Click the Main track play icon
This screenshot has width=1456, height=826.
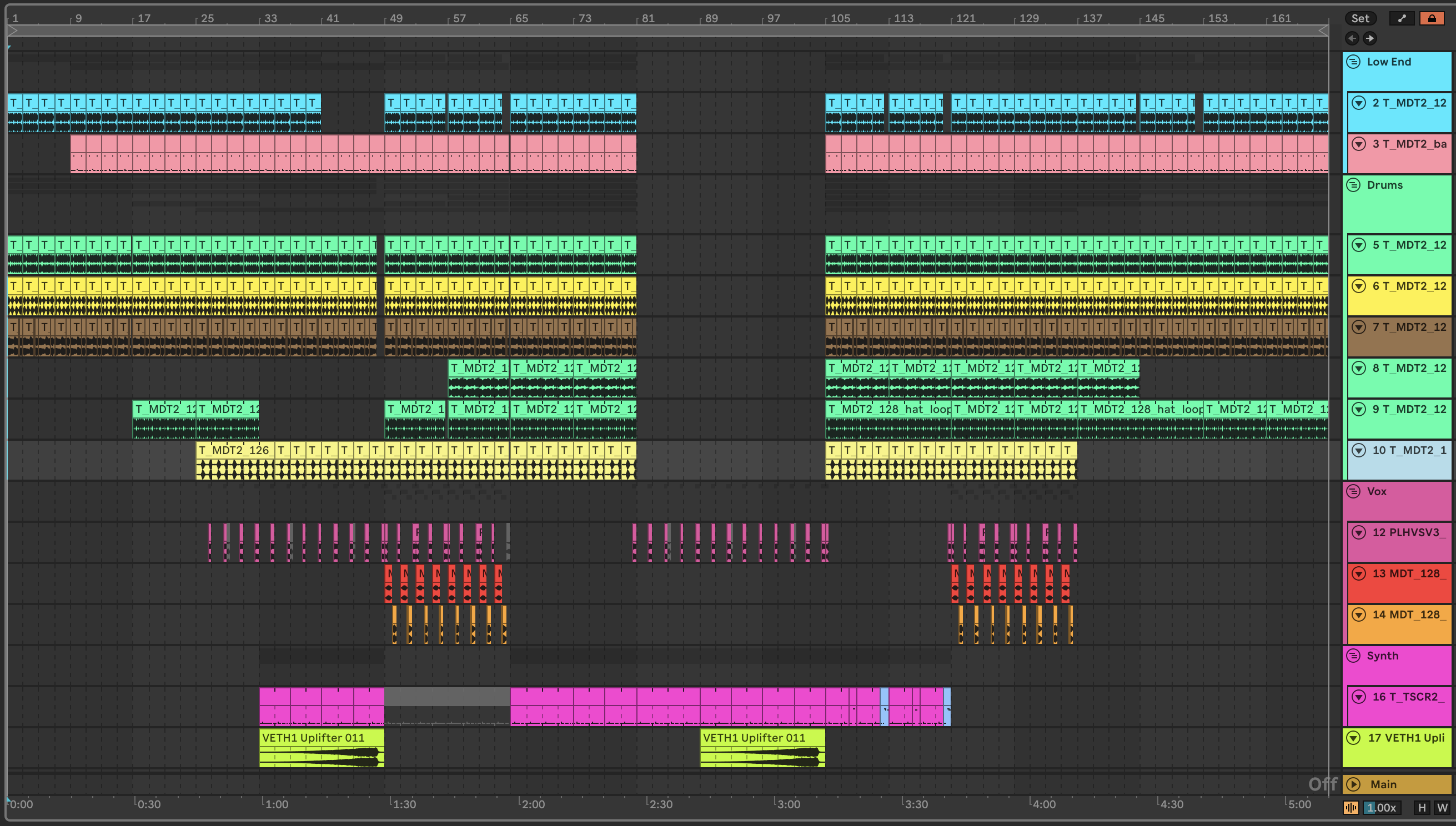(1354, 784)
